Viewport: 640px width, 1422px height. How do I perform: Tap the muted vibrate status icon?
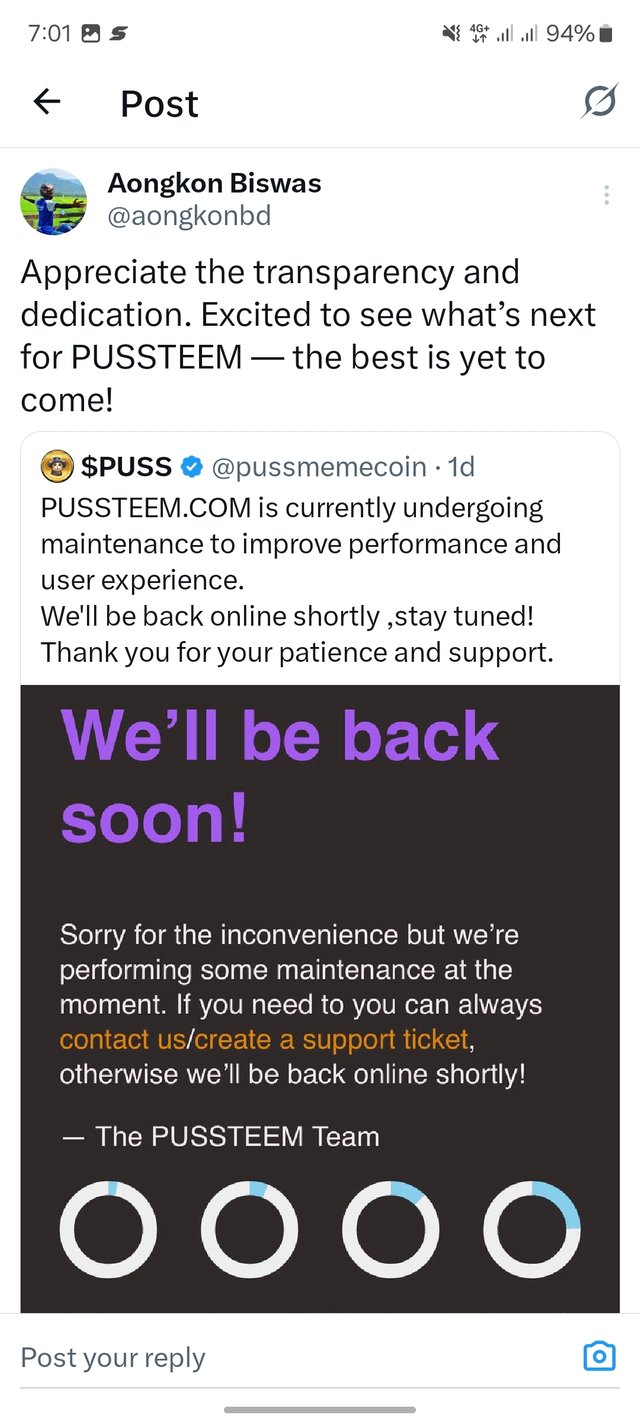pyautogui.click(x=450, y=34)
